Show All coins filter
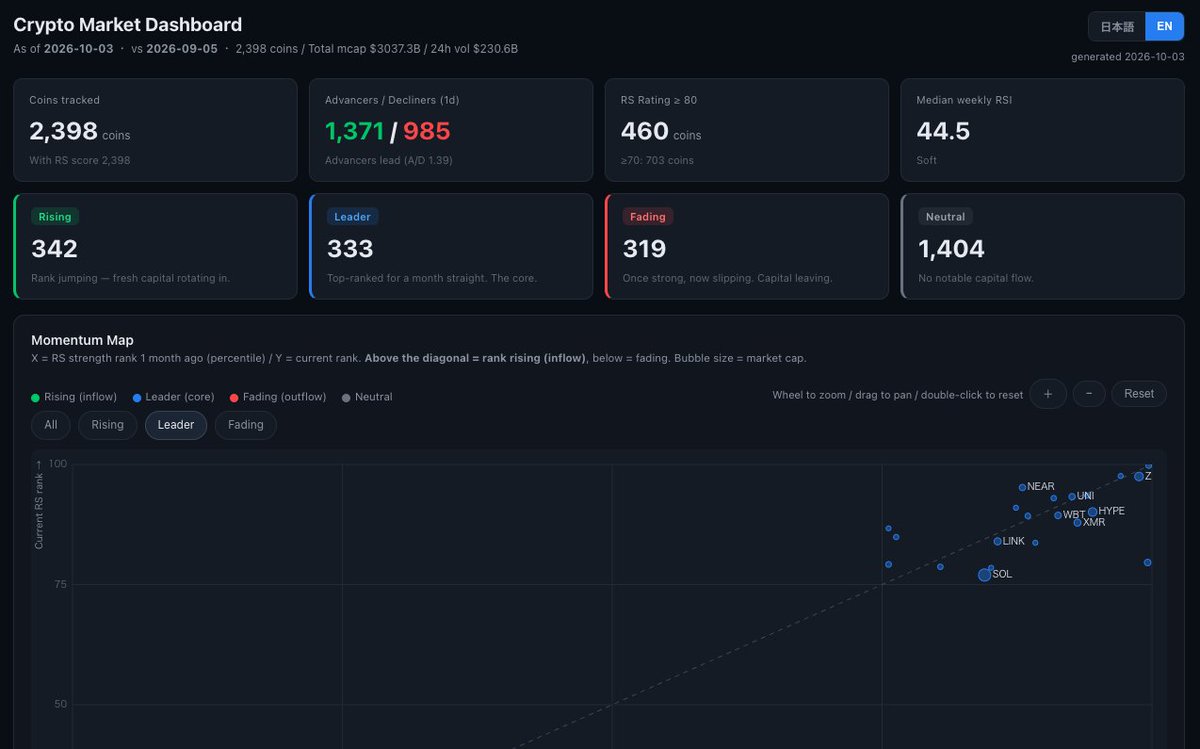This screenshot has width=1200, height=749. pyautogui.click(x=51, y=425)
